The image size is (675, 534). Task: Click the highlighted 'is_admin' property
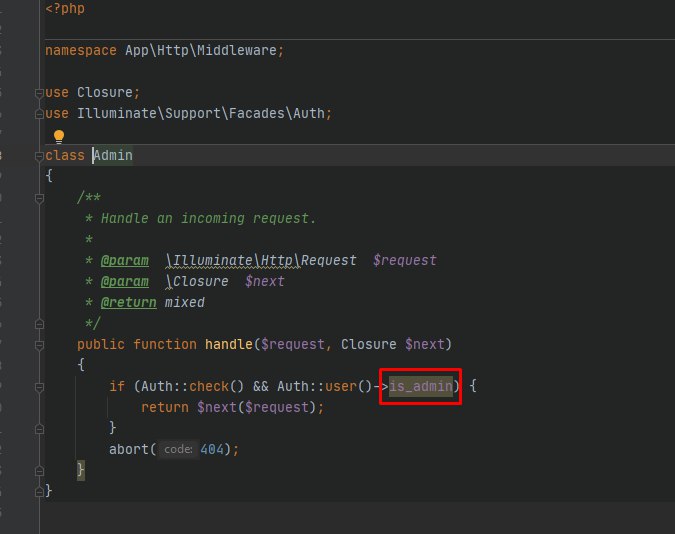421,386
